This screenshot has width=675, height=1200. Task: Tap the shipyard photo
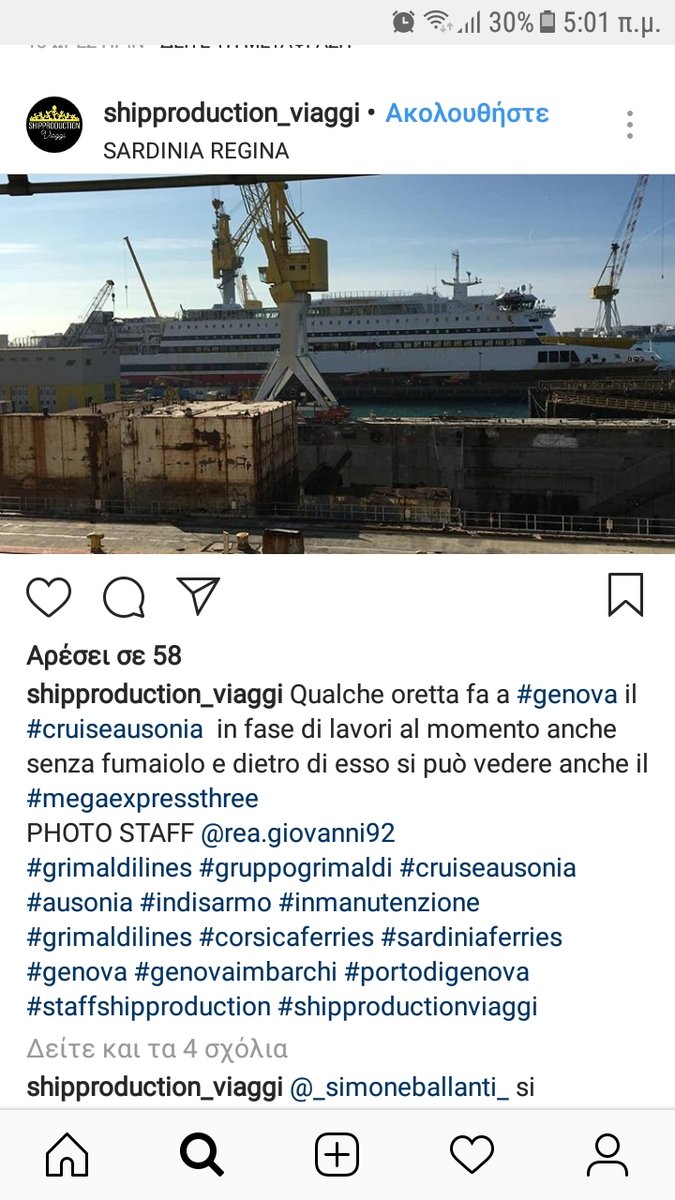tap(337, 364)
